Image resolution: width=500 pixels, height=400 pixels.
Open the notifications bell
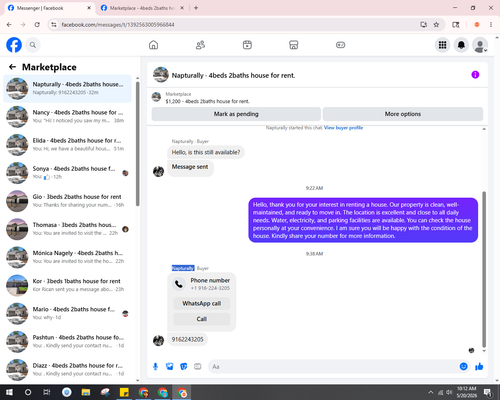click(x=461, y=45)
